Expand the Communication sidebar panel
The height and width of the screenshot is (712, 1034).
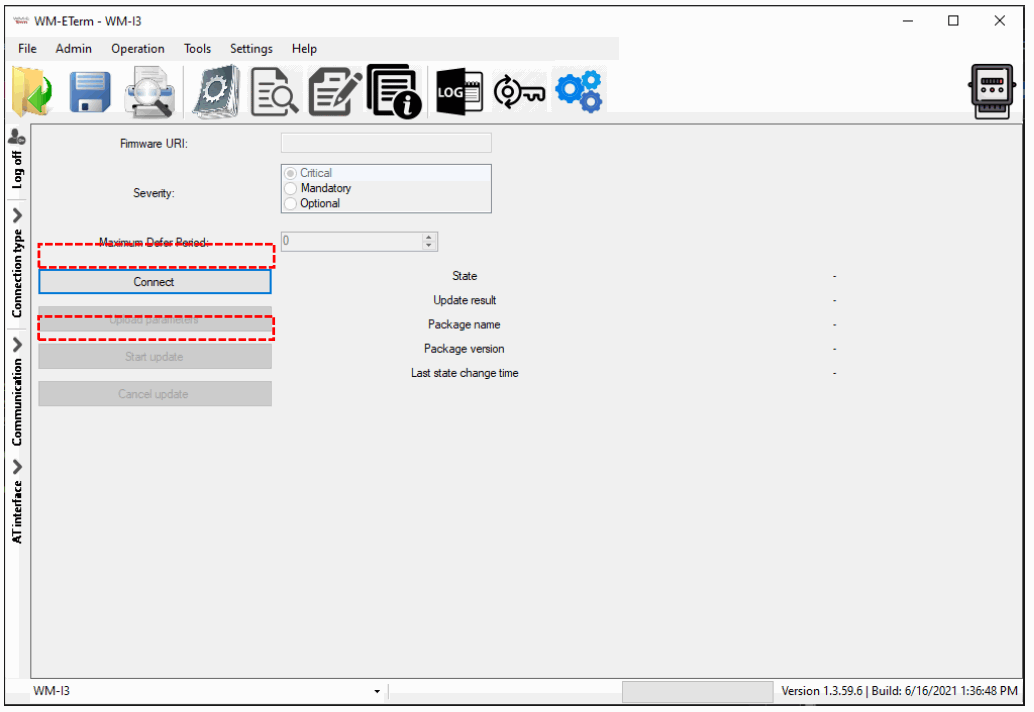click(x=16, y=395)
